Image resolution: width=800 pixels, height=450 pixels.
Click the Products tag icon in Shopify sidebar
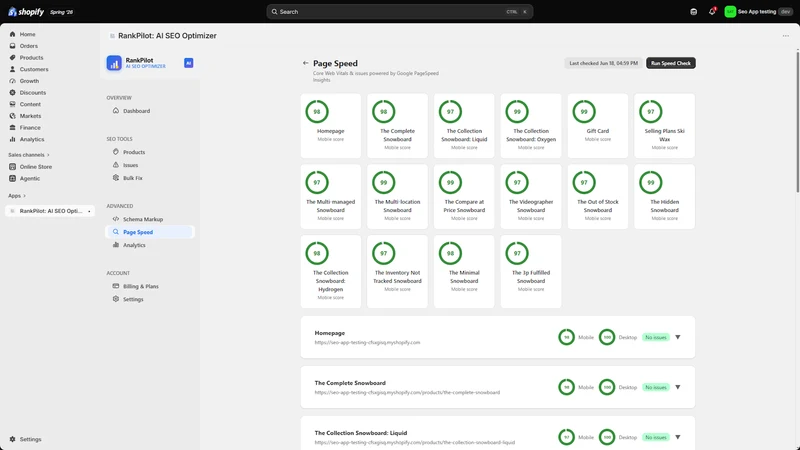tap(12, 58)
